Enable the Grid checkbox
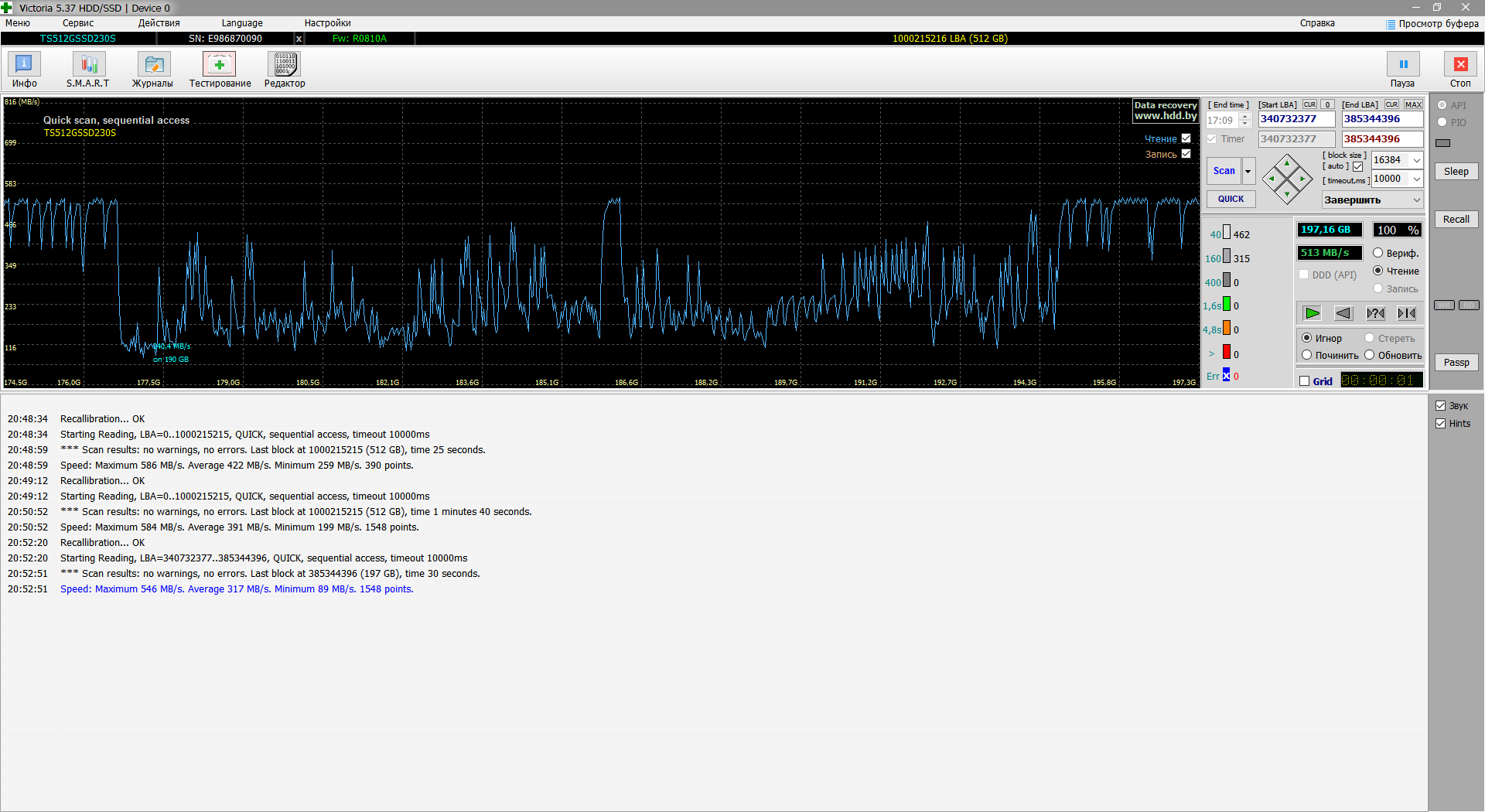 [x=1305, y=381]
